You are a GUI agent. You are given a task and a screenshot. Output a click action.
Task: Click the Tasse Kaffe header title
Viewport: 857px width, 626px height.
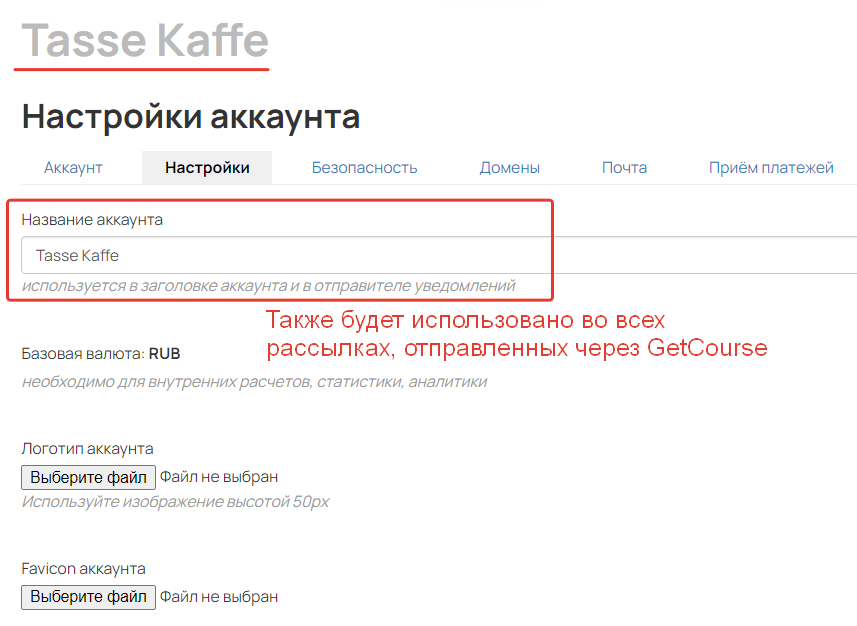pyautogui.click(x=145, y=40)
